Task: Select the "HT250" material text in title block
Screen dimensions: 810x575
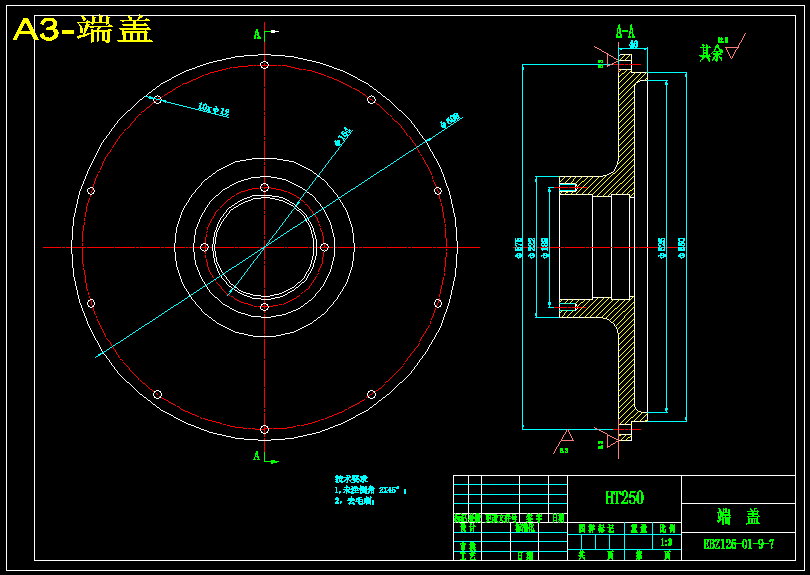Action: coord(625,498)
